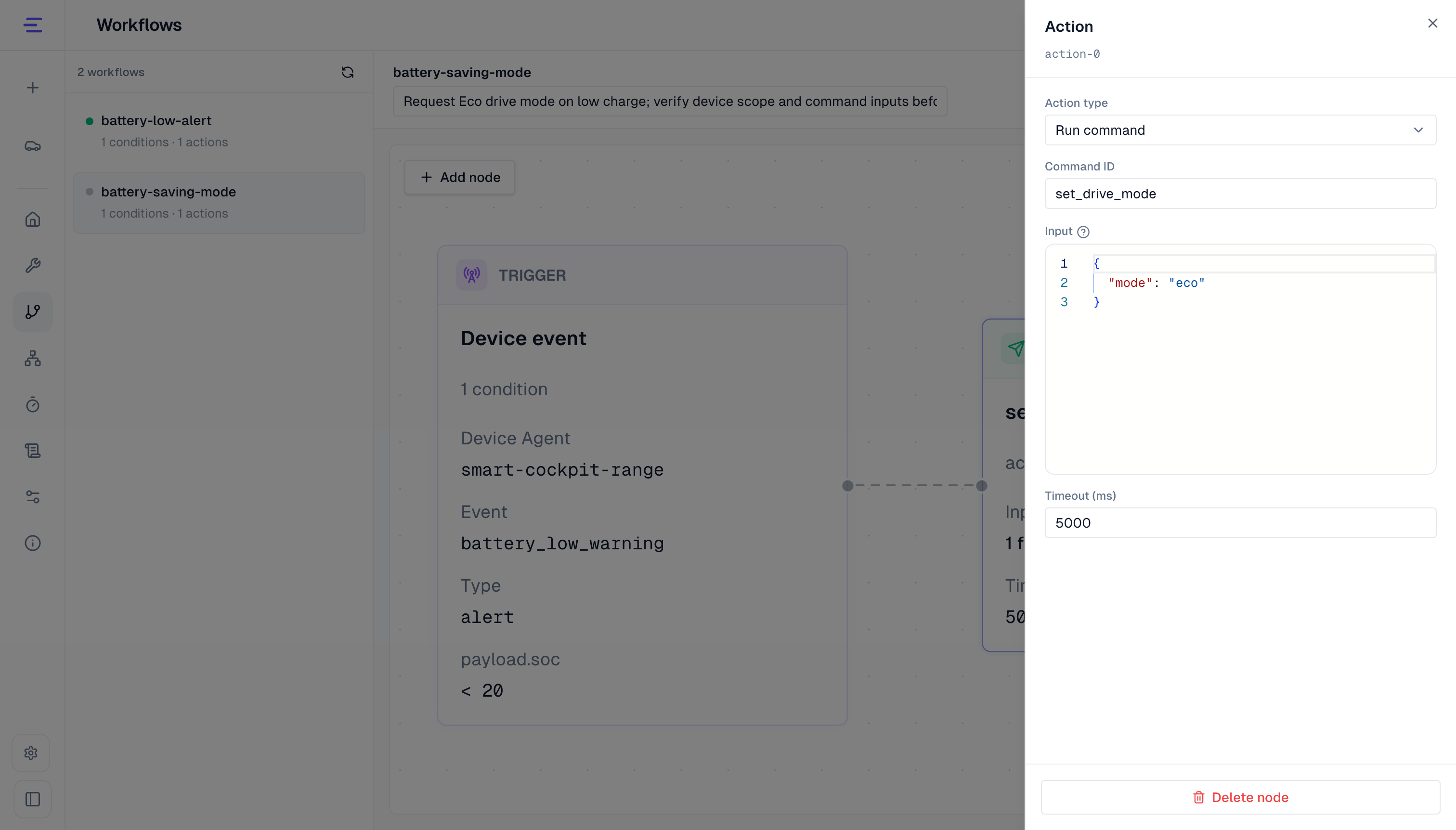Close the Action panel

1432,24
